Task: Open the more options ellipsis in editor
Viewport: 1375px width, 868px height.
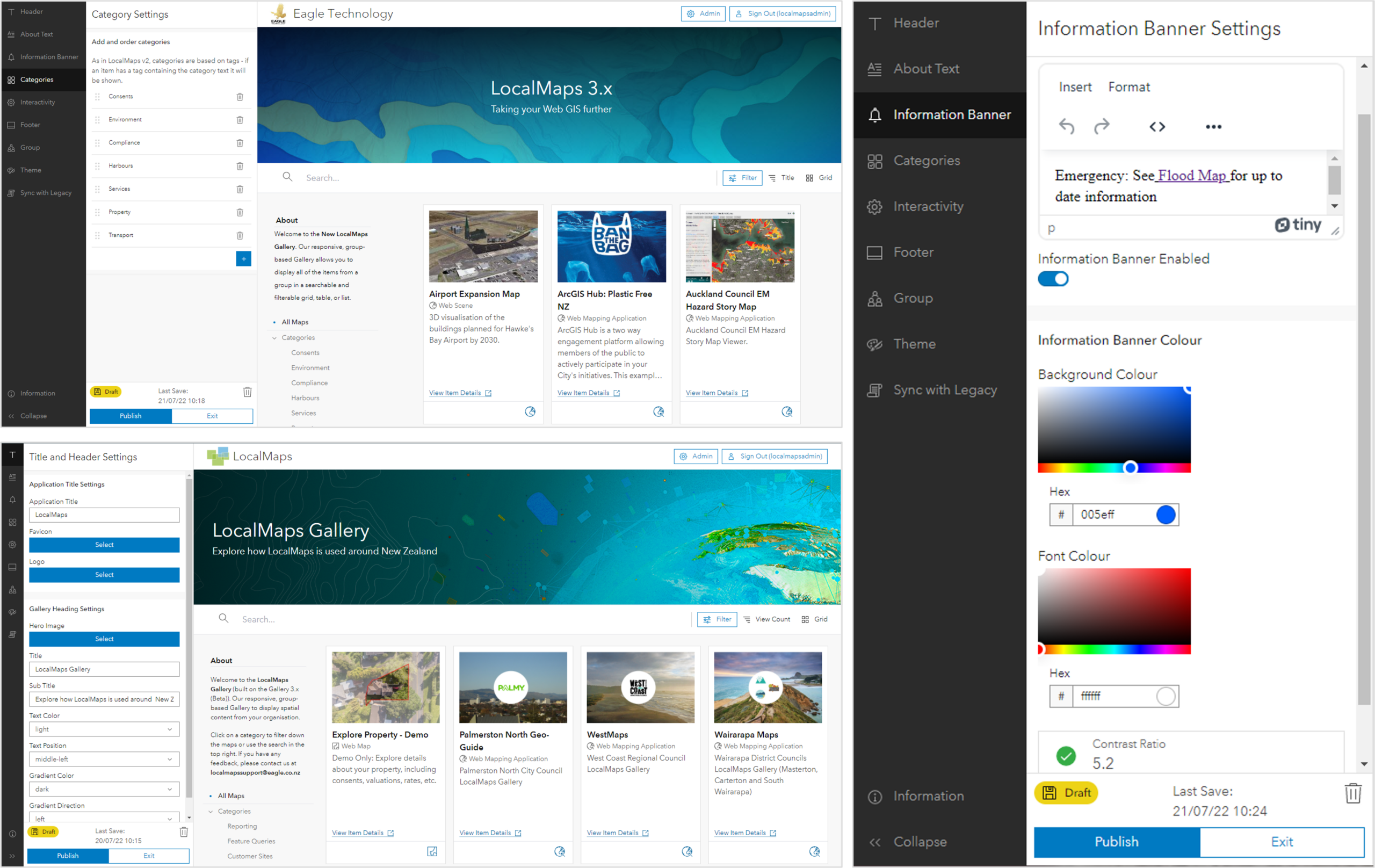Action: [x=1213, y=127]
